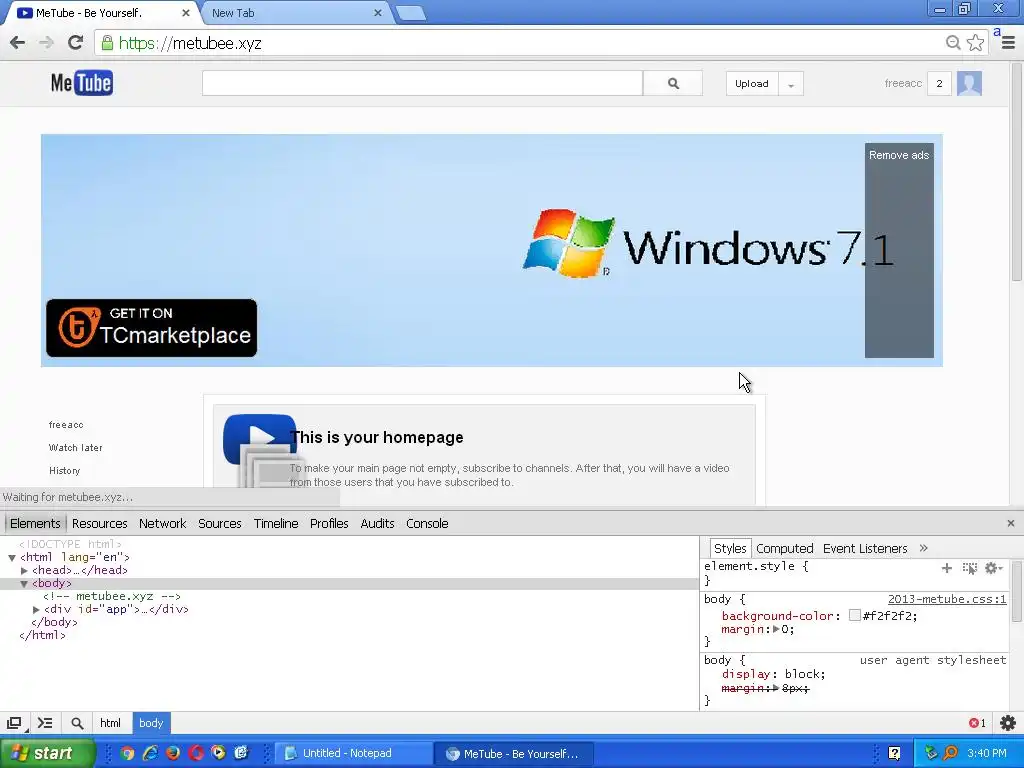Select the <!-- metubee.xyz --> comment node
Image resolution: width=1024 pixels, height=768 pixels.
coord(112,596)
